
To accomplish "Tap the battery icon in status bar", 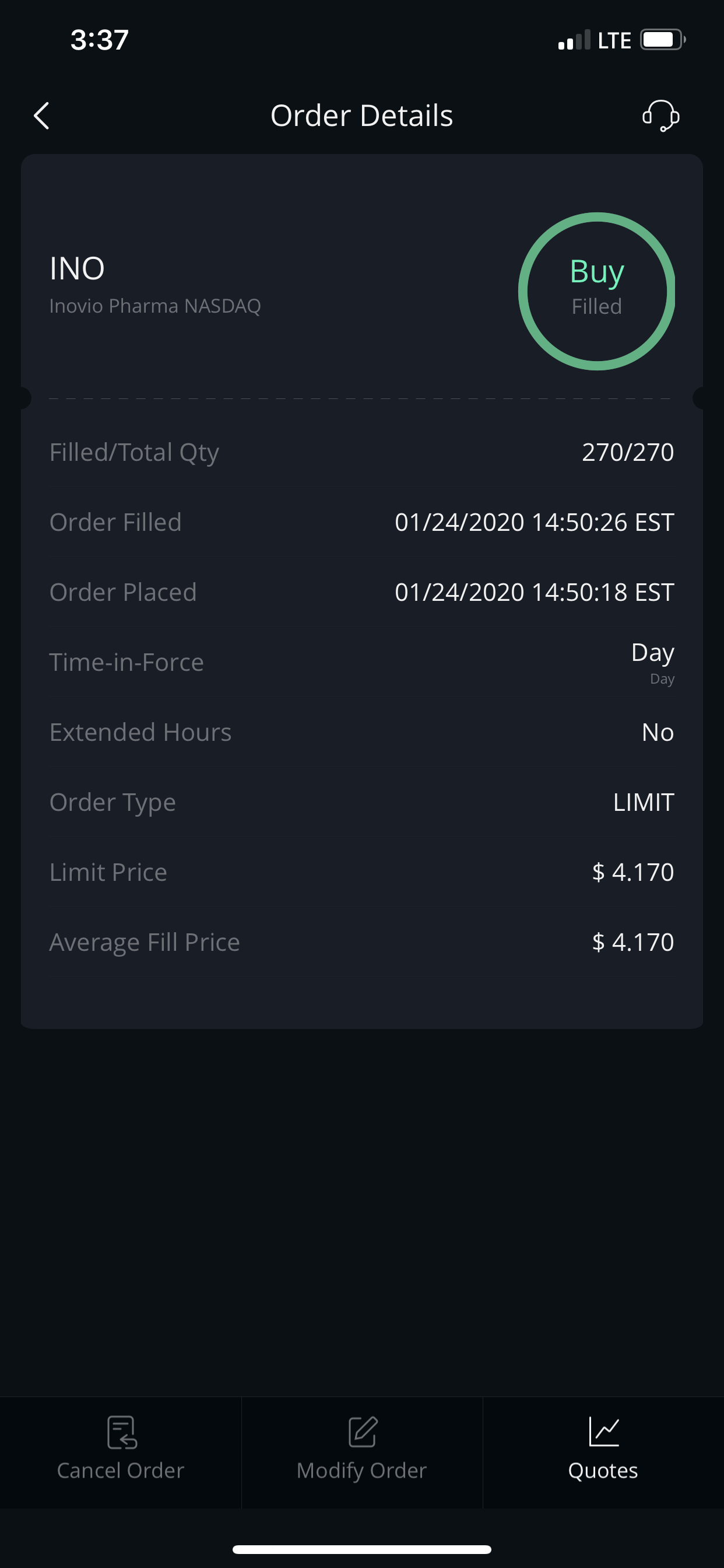I will 662,40.
